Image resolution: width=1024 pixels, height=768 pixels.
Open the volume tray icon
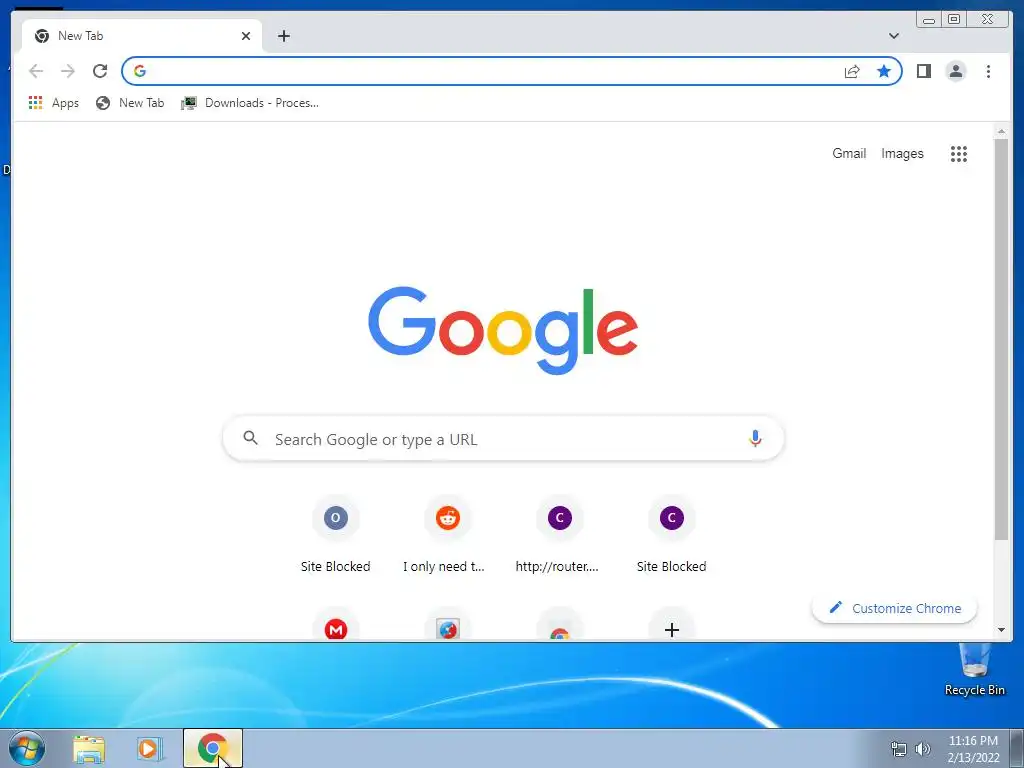922,749
